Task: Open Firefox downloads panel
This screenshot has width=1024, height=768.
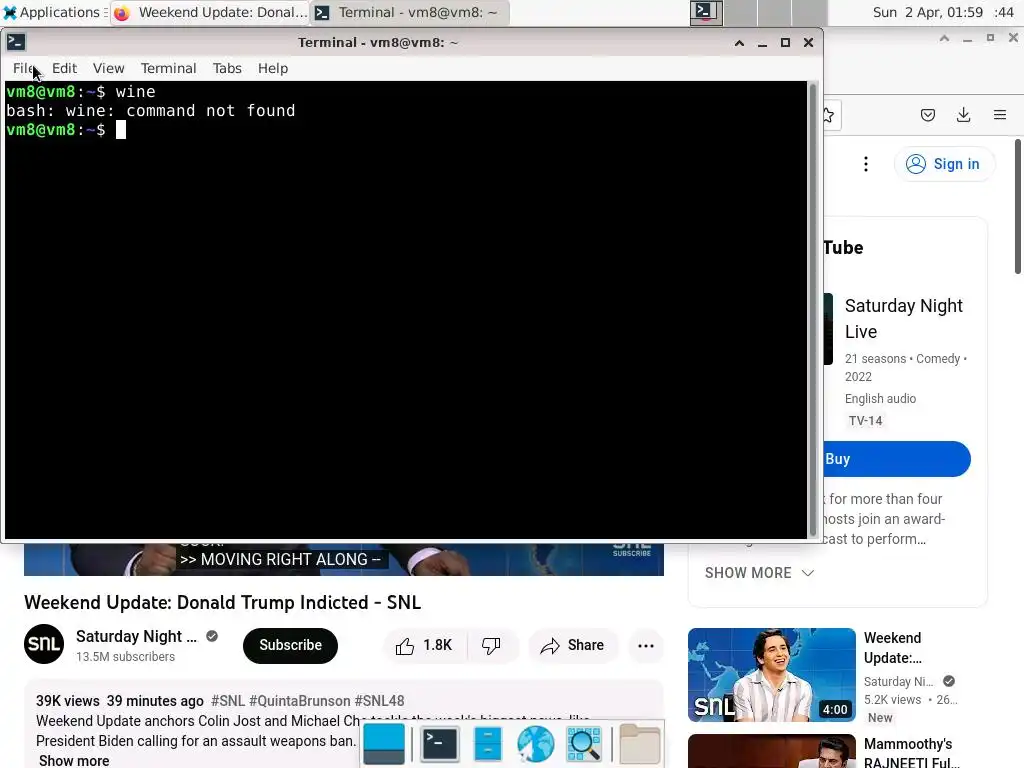Action: [963, 116]
